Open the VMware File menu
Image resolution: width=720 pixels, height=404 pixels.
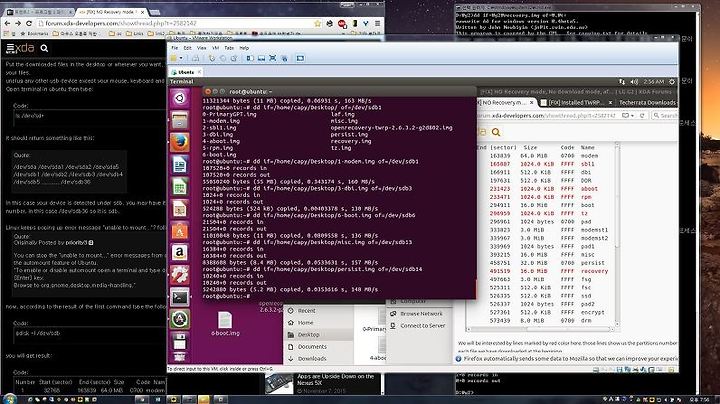(x=174, y=48)
